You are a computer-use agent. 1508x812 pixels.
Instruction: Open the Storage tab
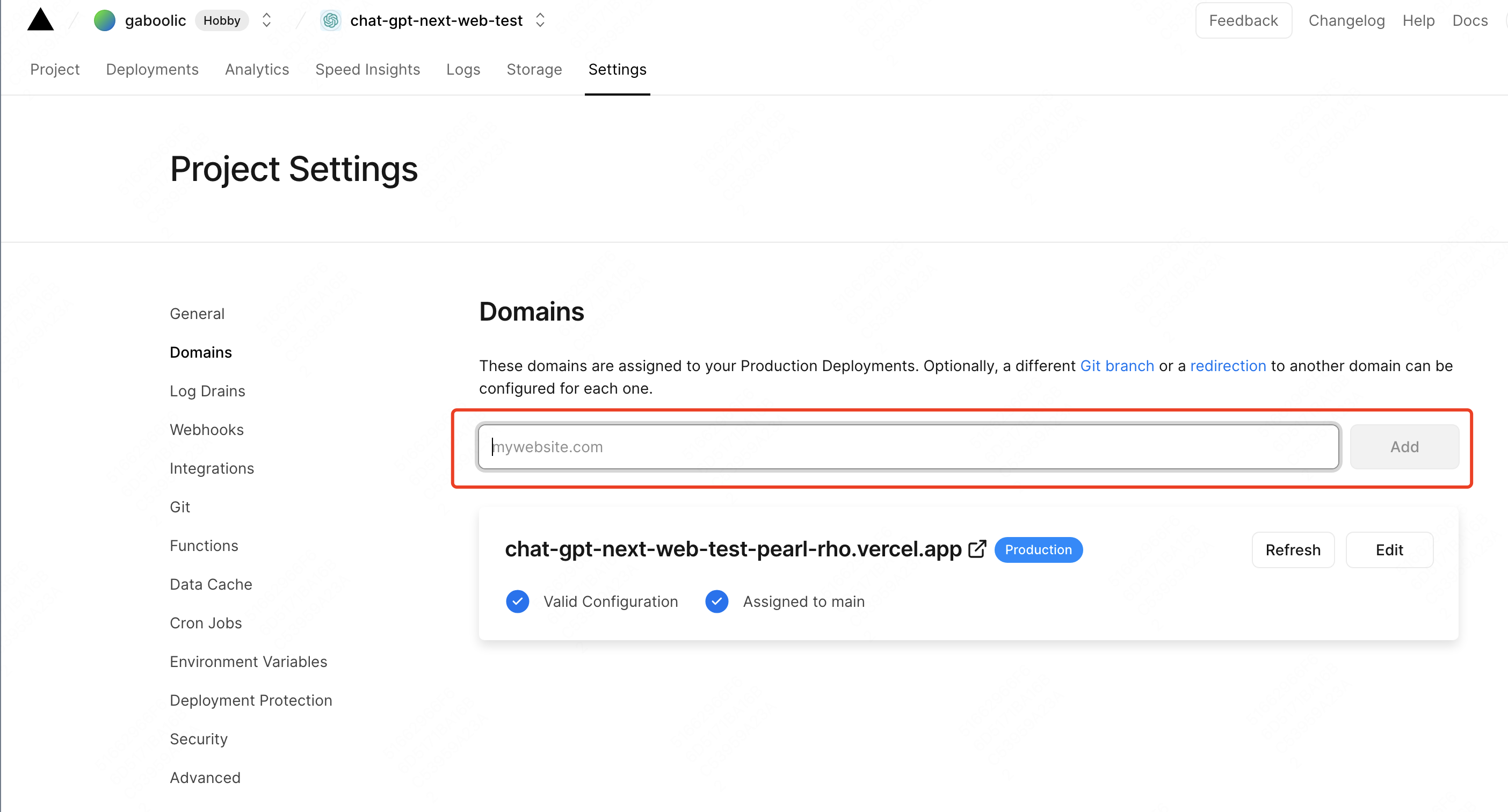pos(534,69)
